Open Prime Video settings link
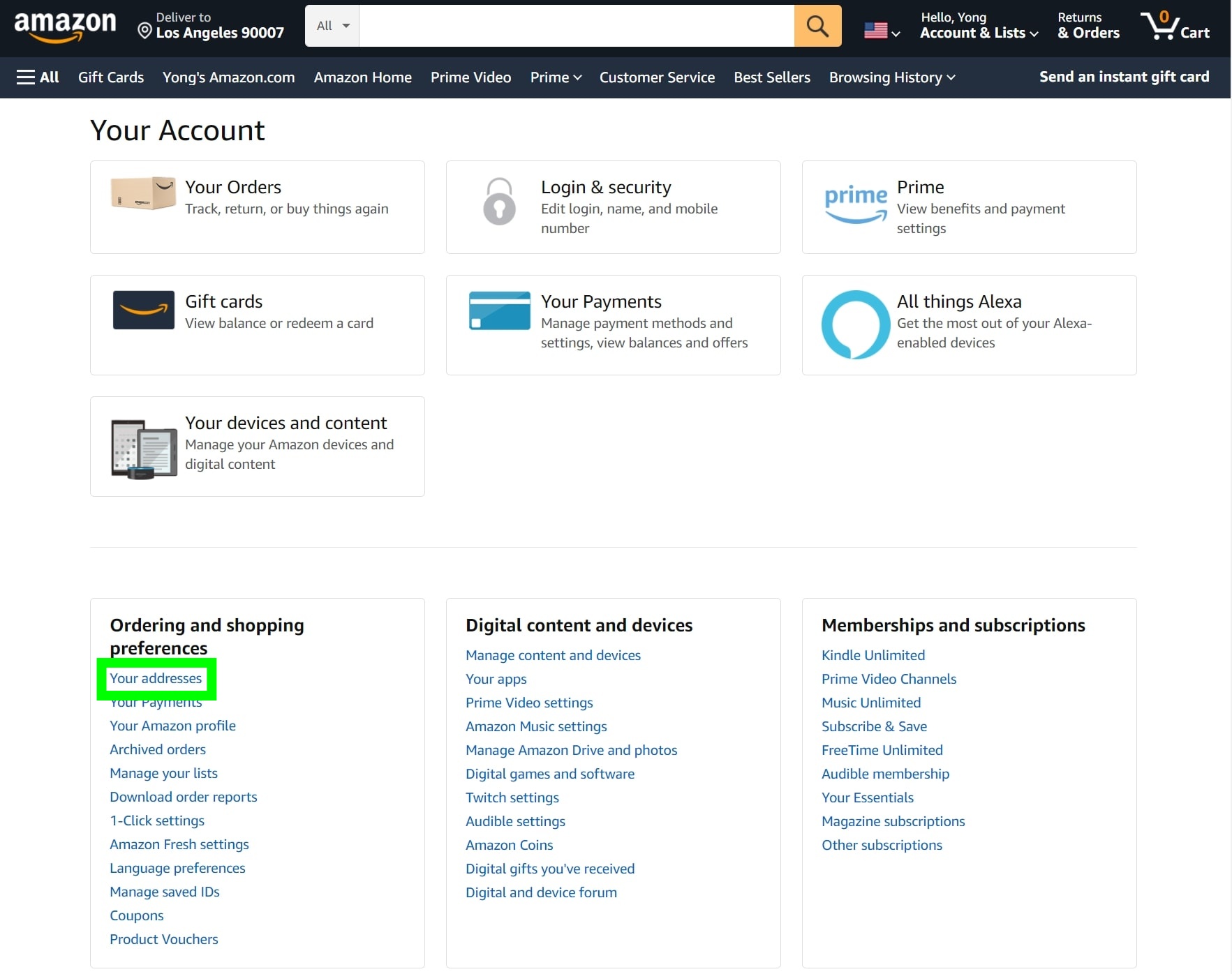The image size is (1232, 974). (x=529, y=703)
